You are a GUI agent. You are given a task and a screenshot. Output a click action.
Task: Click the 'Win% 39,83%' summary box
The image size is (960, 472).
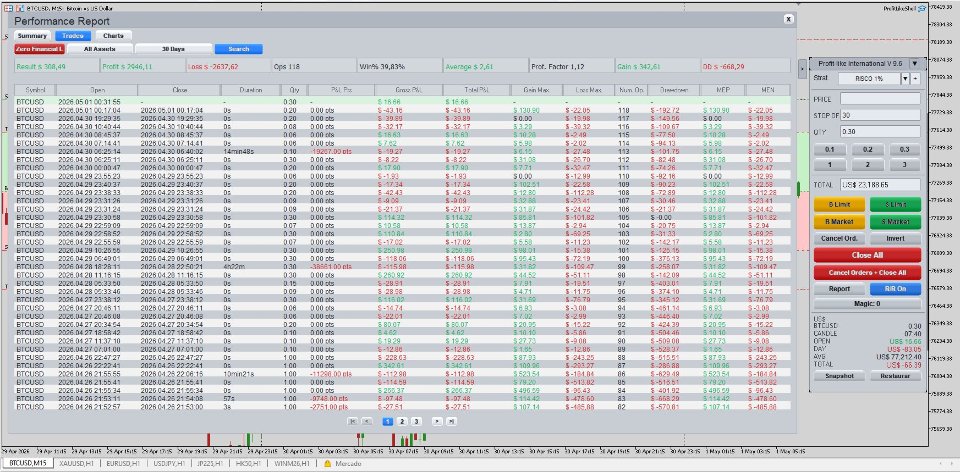(x=398, y=66)
